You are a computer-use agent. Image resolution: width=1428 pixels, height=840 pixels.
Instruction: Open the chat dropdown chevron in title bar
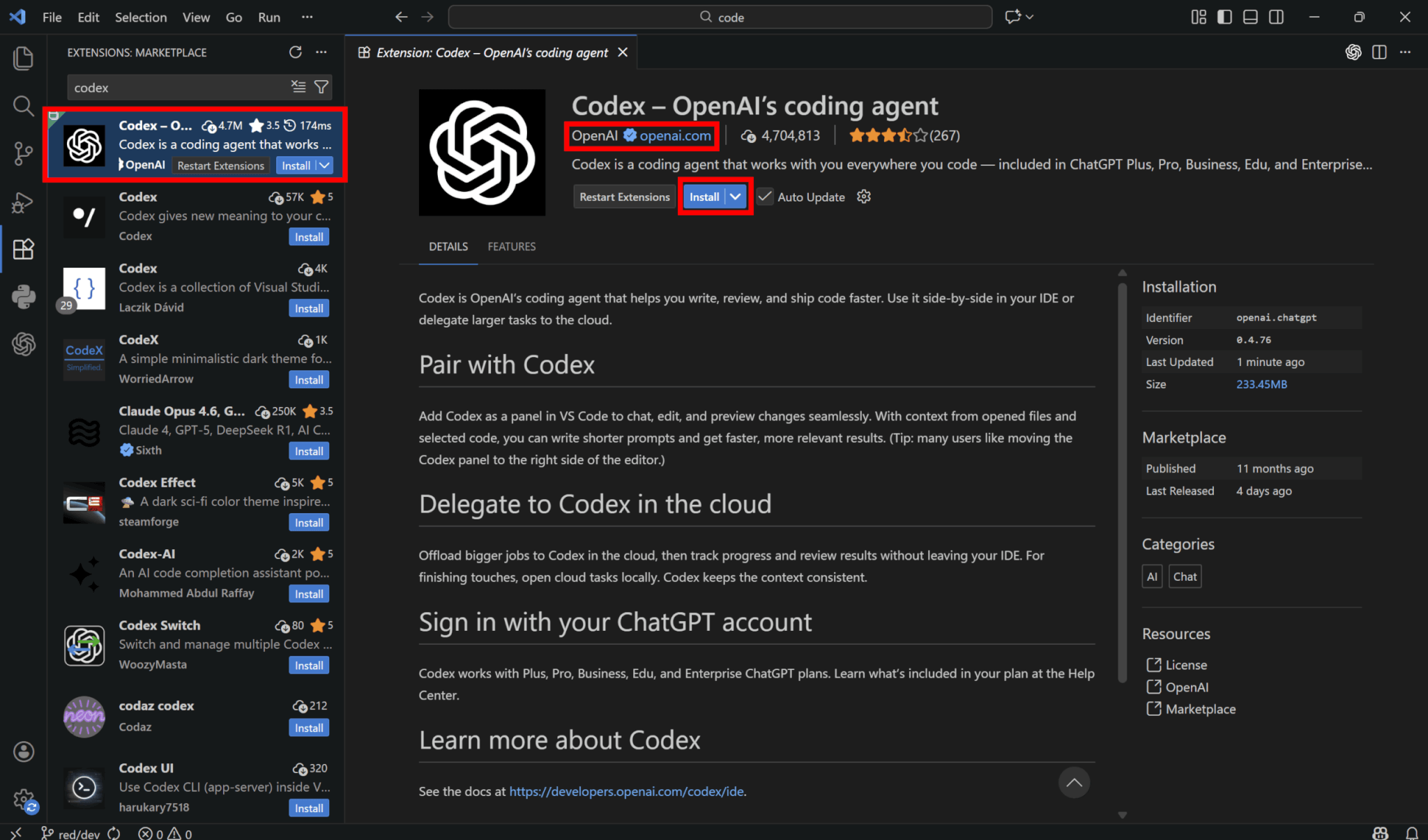click(1030, 17)
